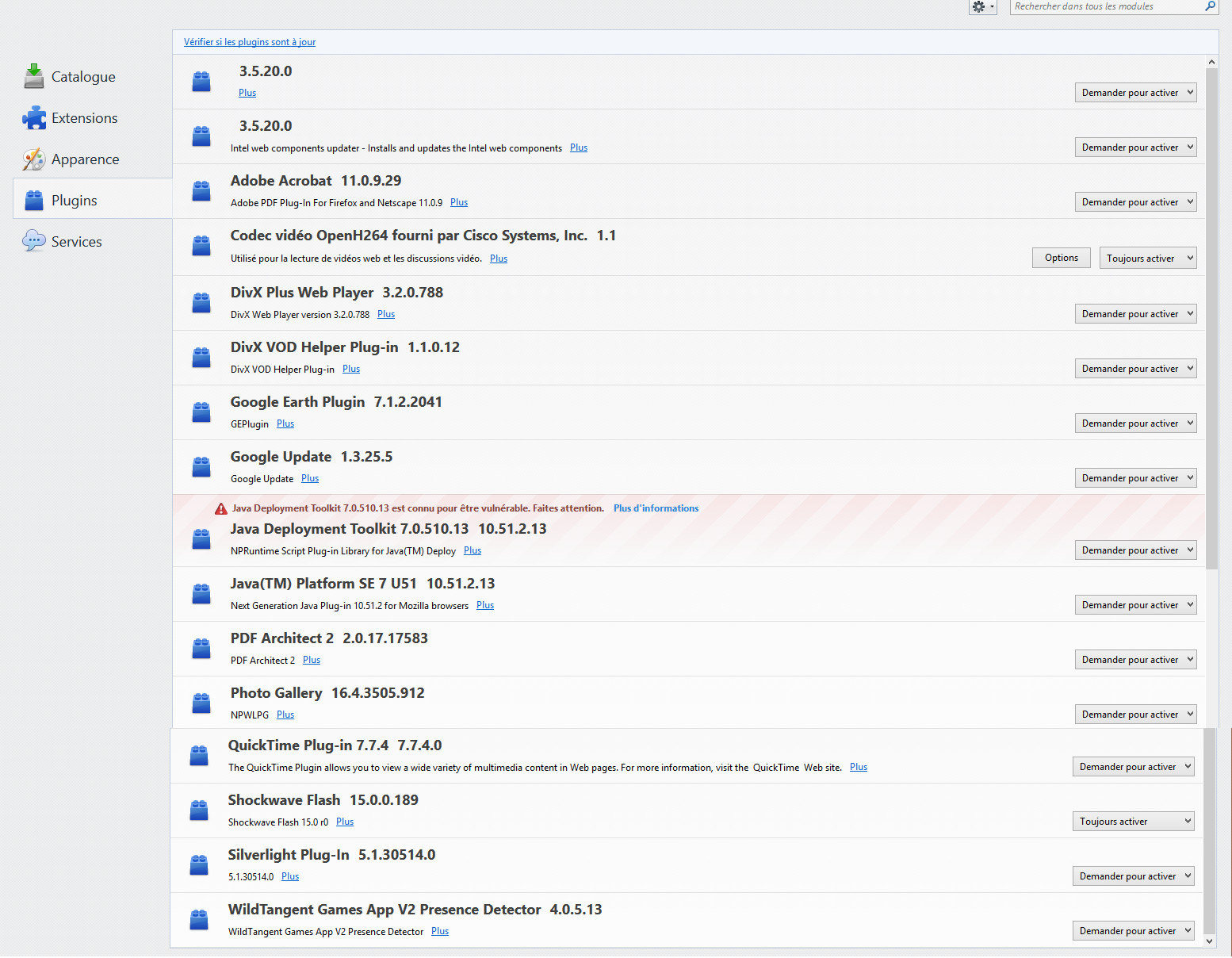Open Toujours activer dropdown for OpenH264 codec
This screenshot has height=958, width=1232.
click(1147, 258)
